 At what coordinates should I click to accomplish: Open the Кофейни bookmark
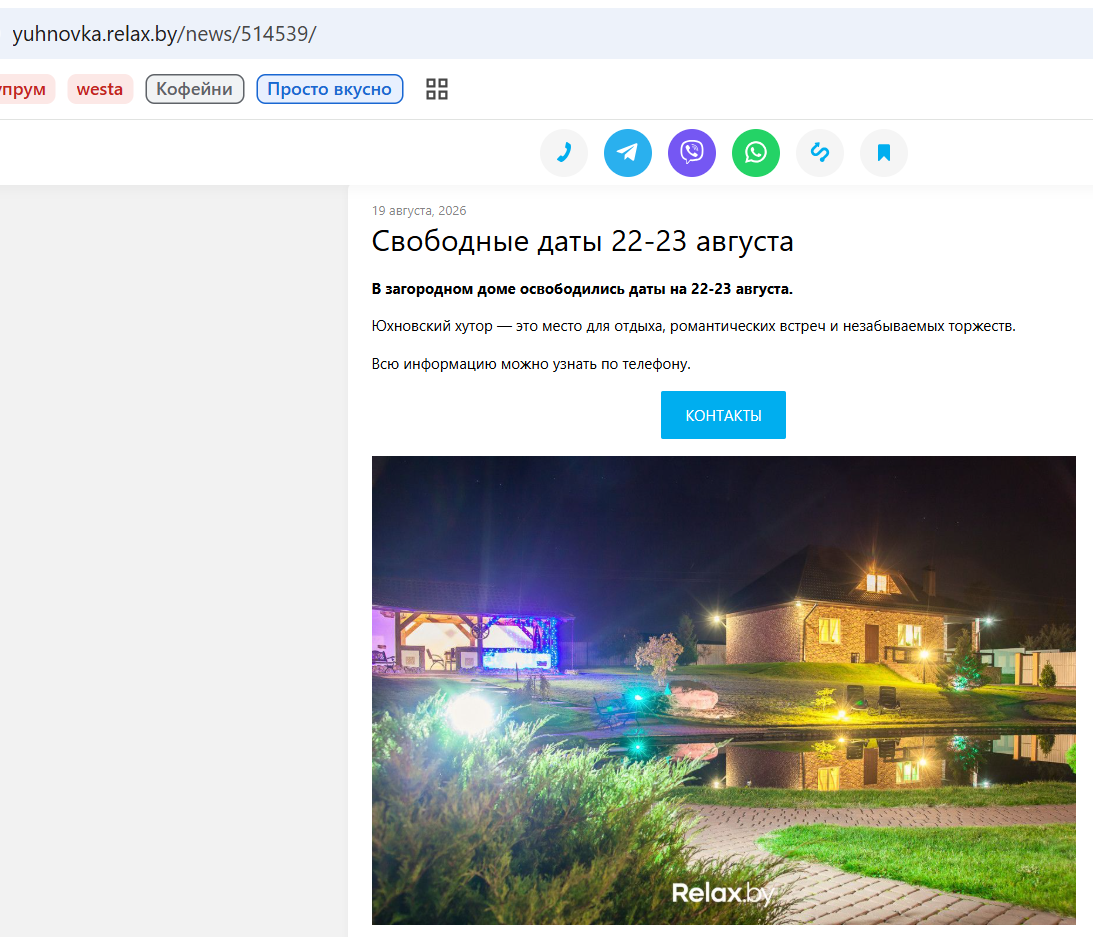click(x=194, y=89)
